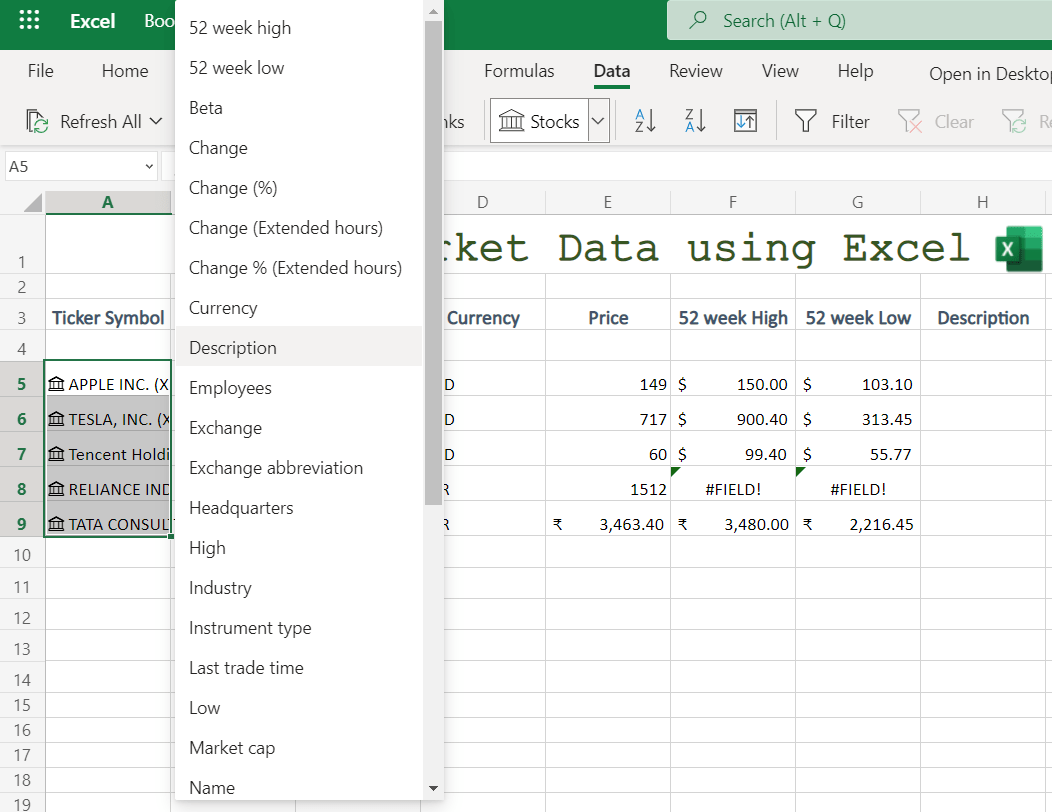This screenshot has height=812, width=1052.
Task: Click the Reapply filter icon
Action: click(x=1016, y=120)
